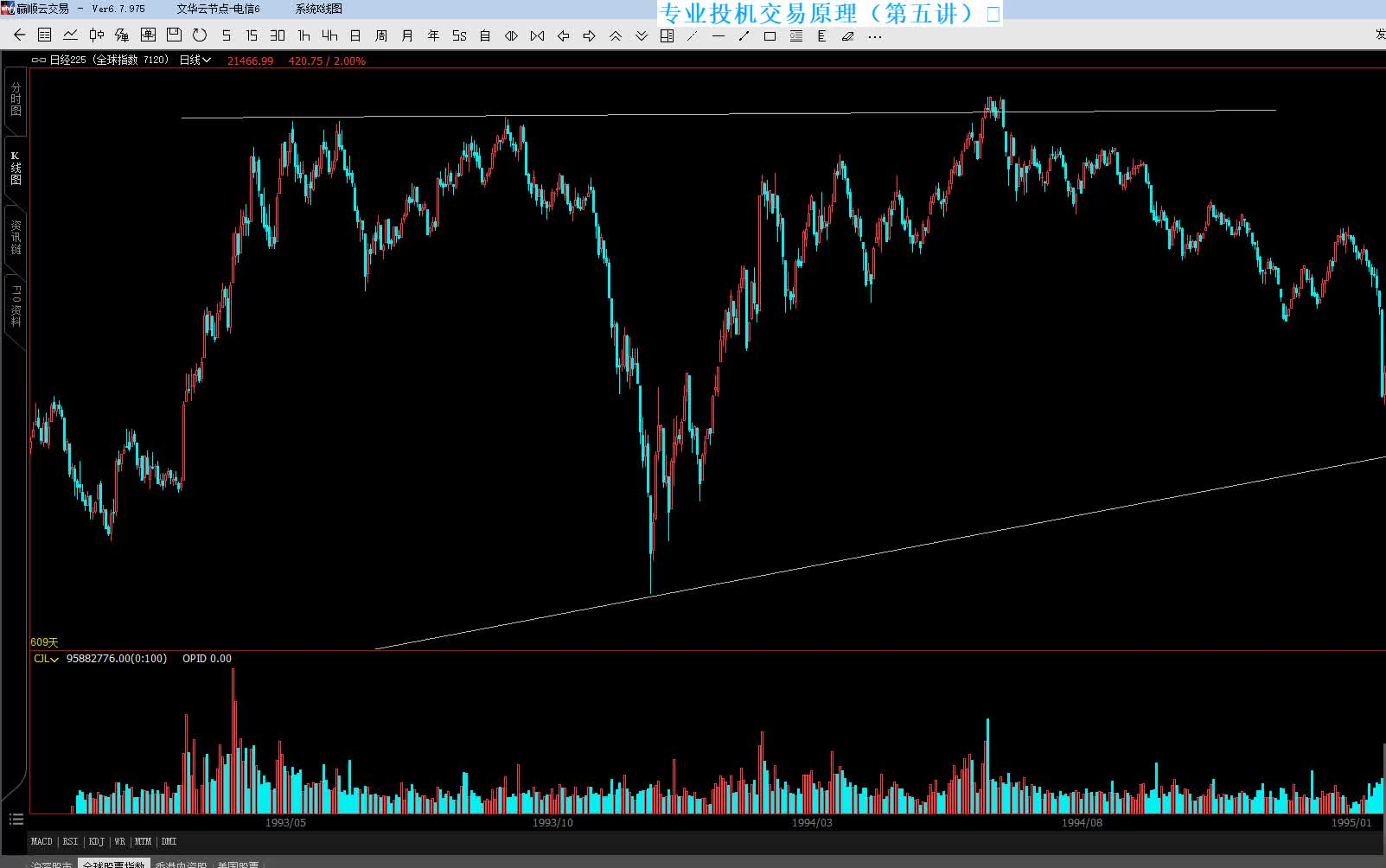Select the 5-minute period button
1386x868 pixels.
click(x=227, y=35)
